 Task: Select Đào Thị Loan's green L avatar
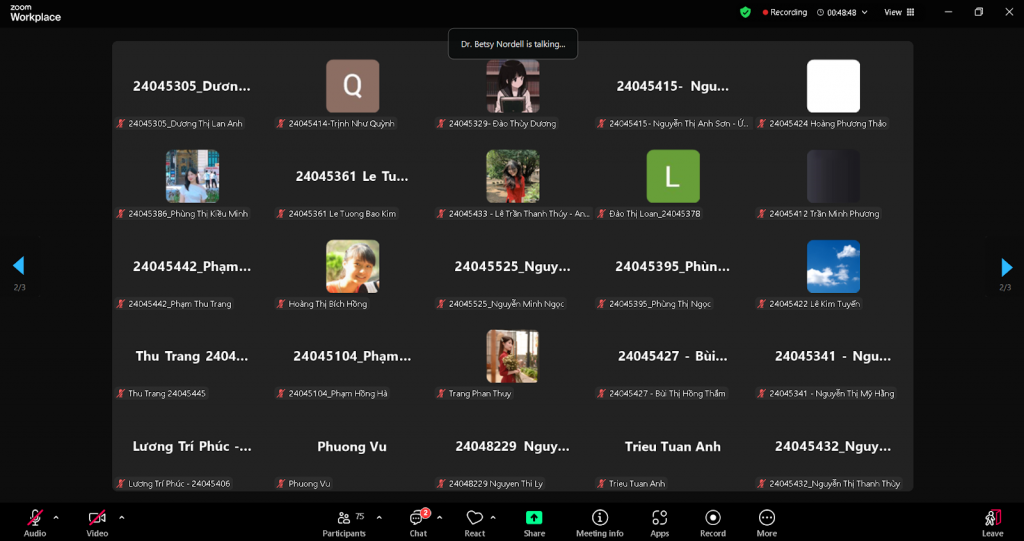[673, 176]
